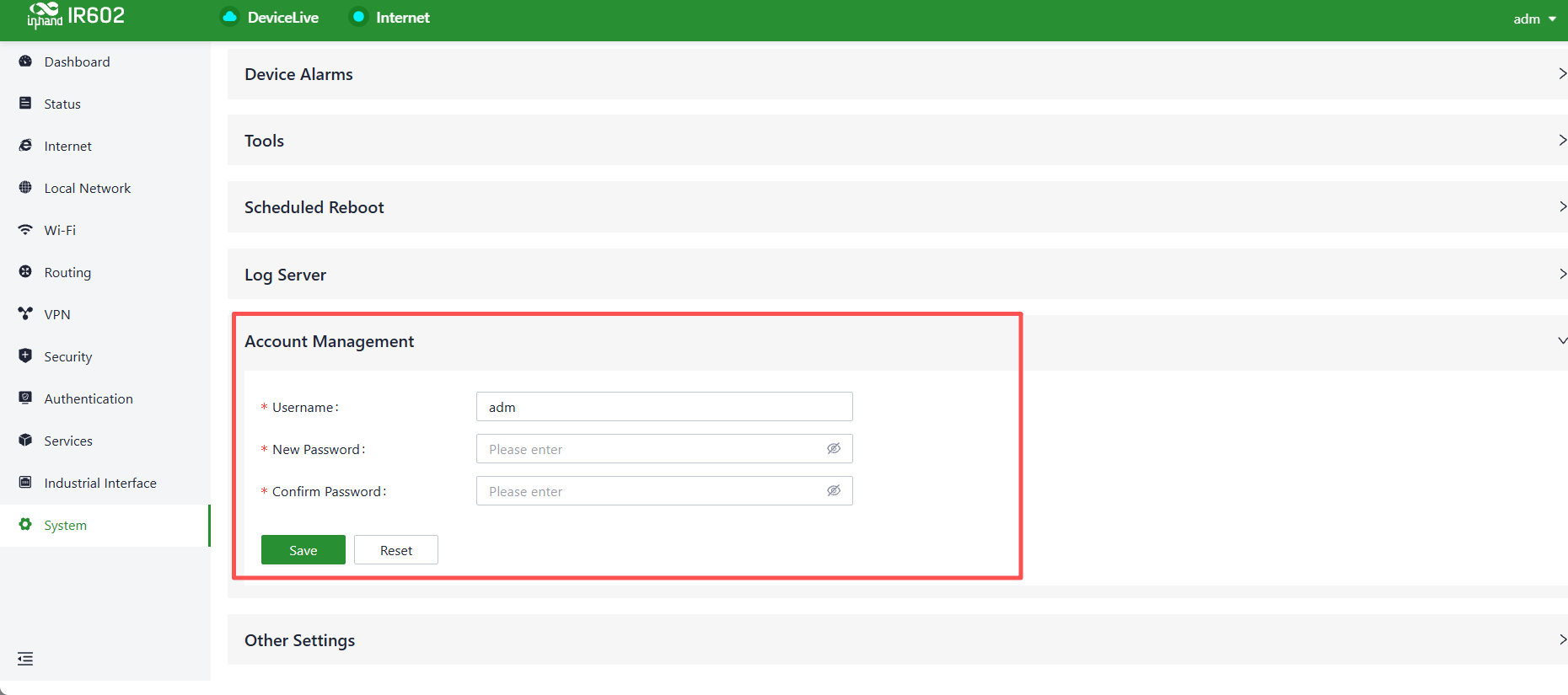This screenshot has width=1568, height=695.
Task: Click the Services cube icon
Action: click(25, 441)
